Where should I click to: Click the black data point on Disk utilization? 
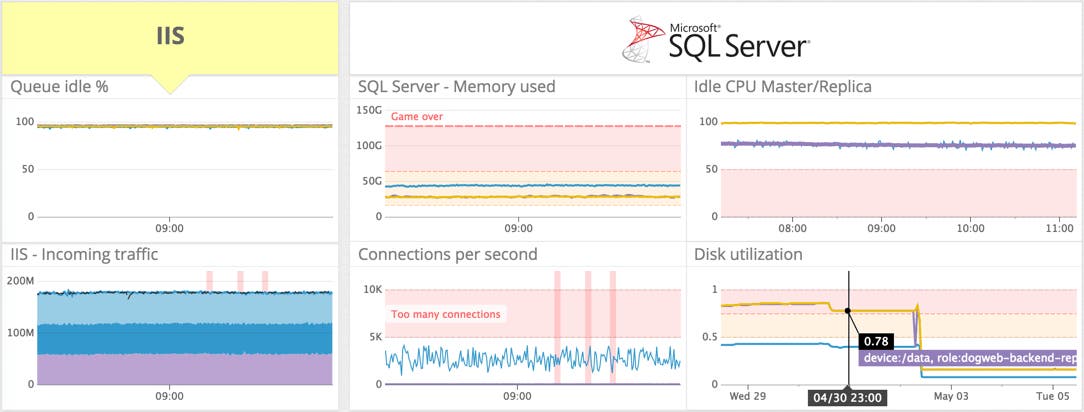pyautogui.click(x=848, y=311)
